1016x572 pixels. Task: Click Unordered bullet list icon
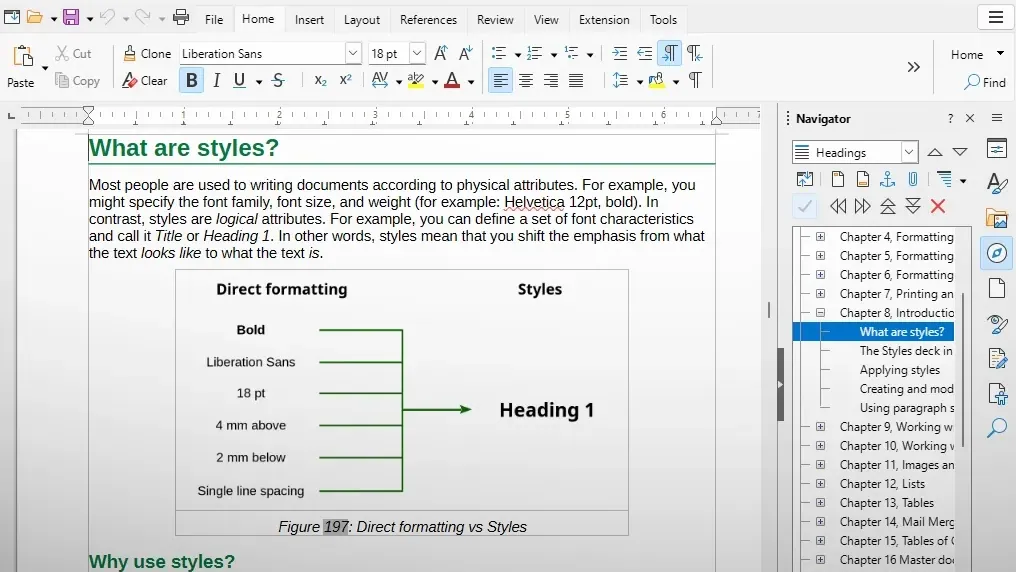(x=498, y=53)
